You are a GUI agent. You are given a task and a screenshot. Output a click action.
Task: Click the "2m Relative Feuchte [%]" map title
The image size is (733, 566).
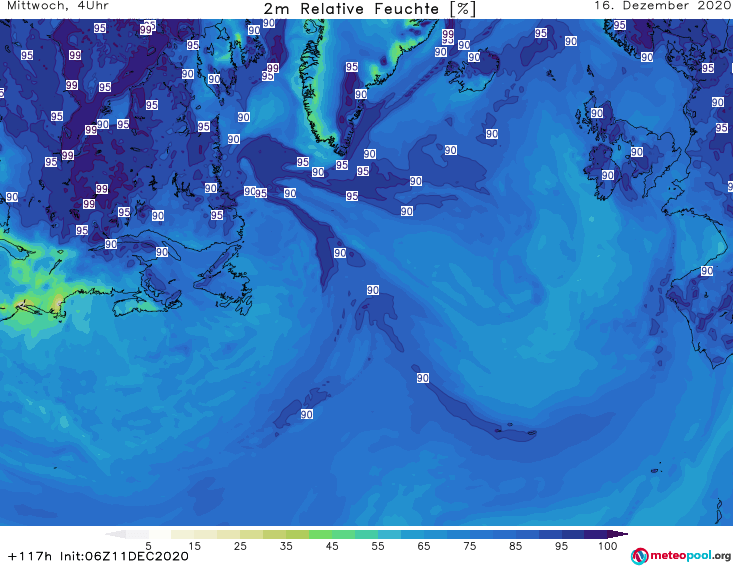(369, 9)
